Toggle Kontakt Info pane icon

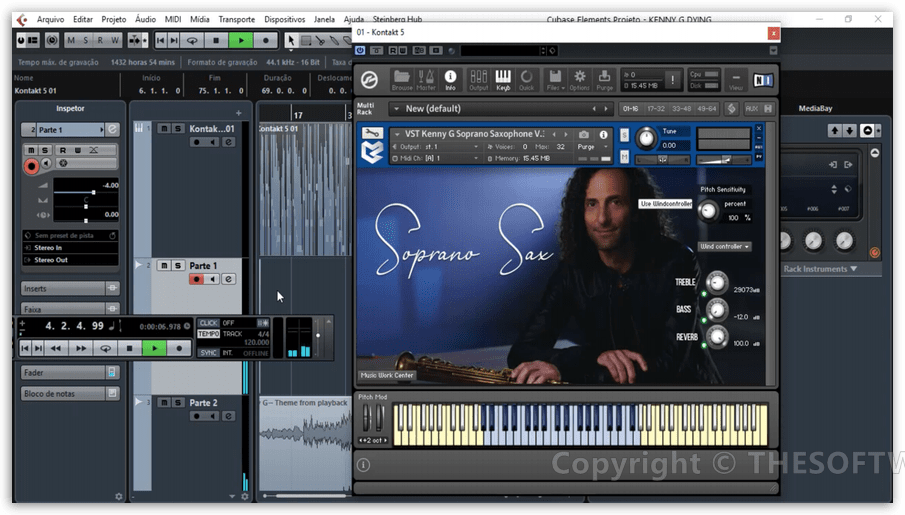450,80
